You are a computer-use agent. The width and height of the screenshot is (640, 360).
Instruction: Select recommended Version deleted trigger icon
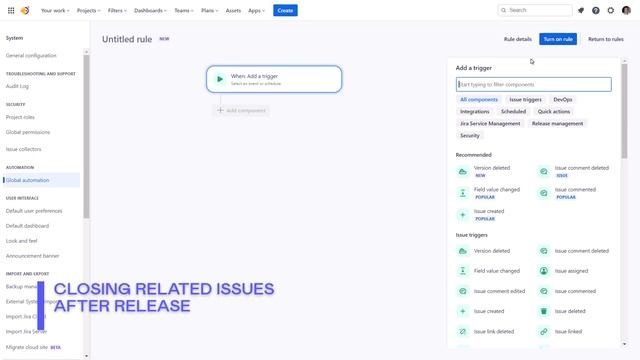(462, 171)
